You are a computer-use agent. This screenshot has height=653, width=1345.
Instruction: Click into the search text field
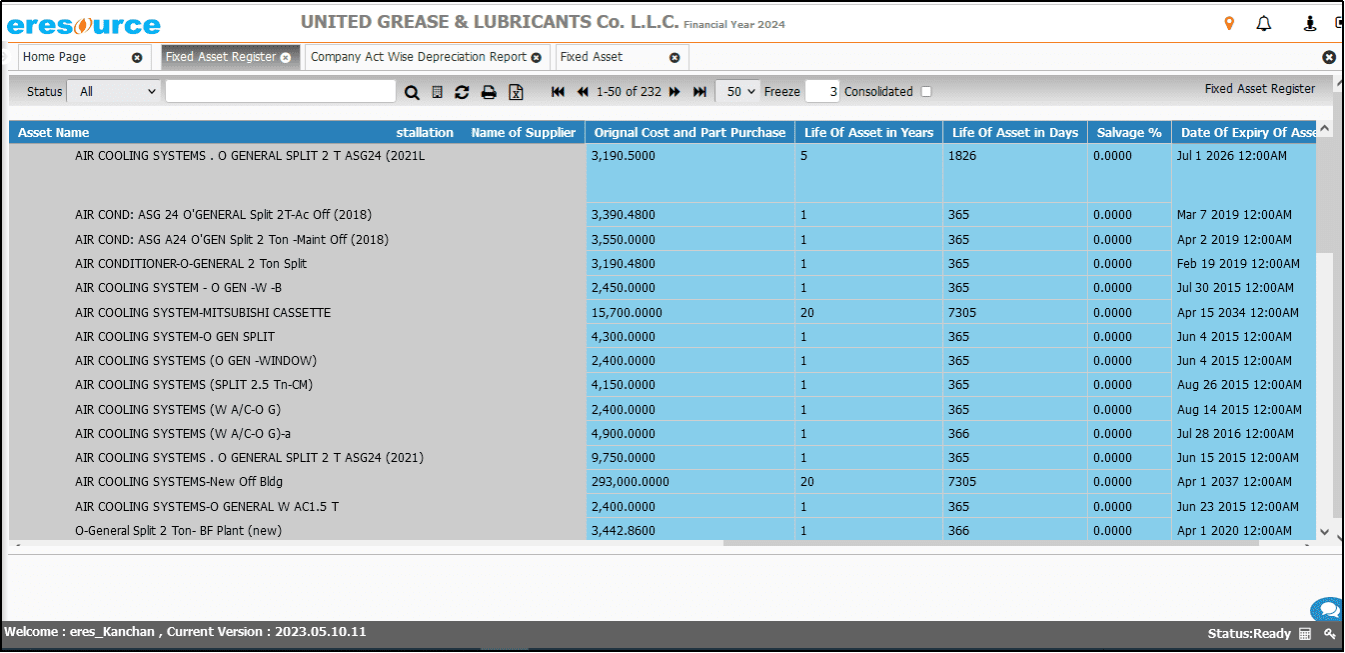280,91
